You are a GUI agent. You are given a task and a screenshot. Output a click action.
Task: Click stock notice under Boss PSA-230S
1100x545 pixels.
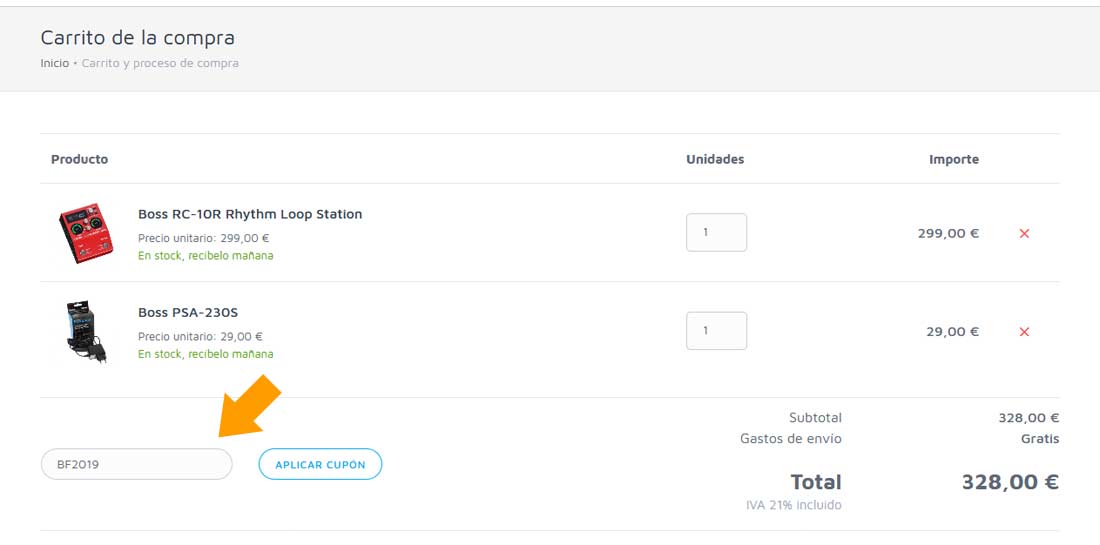click(206, 354)
